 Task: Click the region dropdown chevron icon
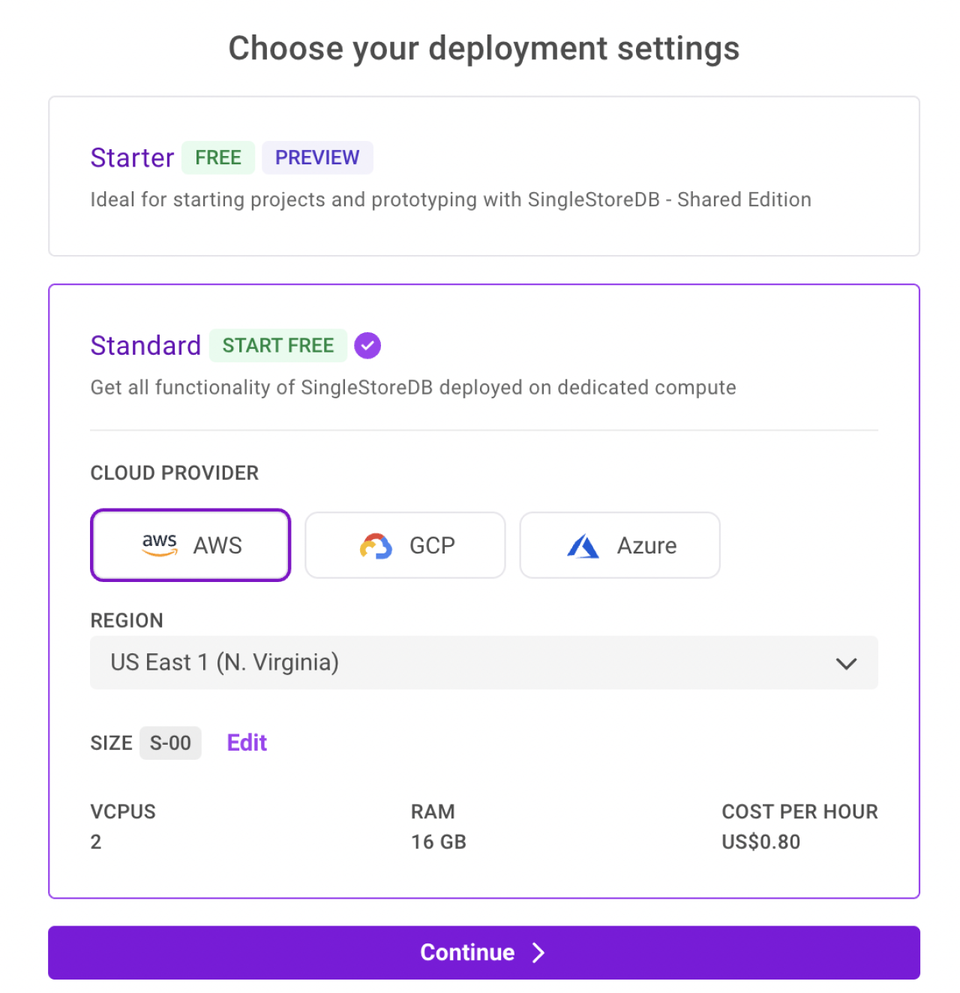coord(846,663)
